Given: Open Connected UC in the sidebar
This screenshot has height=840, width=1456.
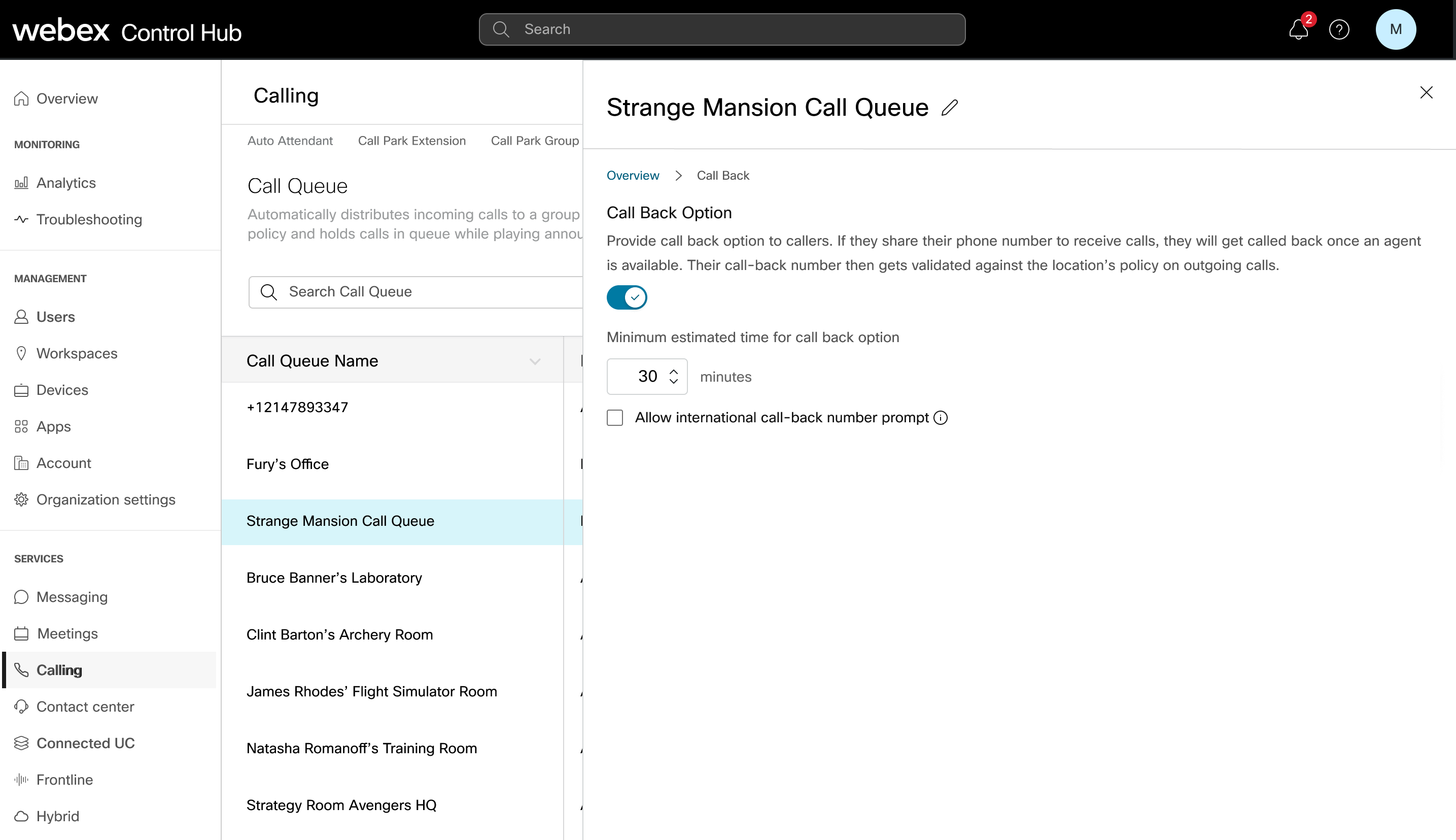Looking at the screenshot, I should [85, 743].
